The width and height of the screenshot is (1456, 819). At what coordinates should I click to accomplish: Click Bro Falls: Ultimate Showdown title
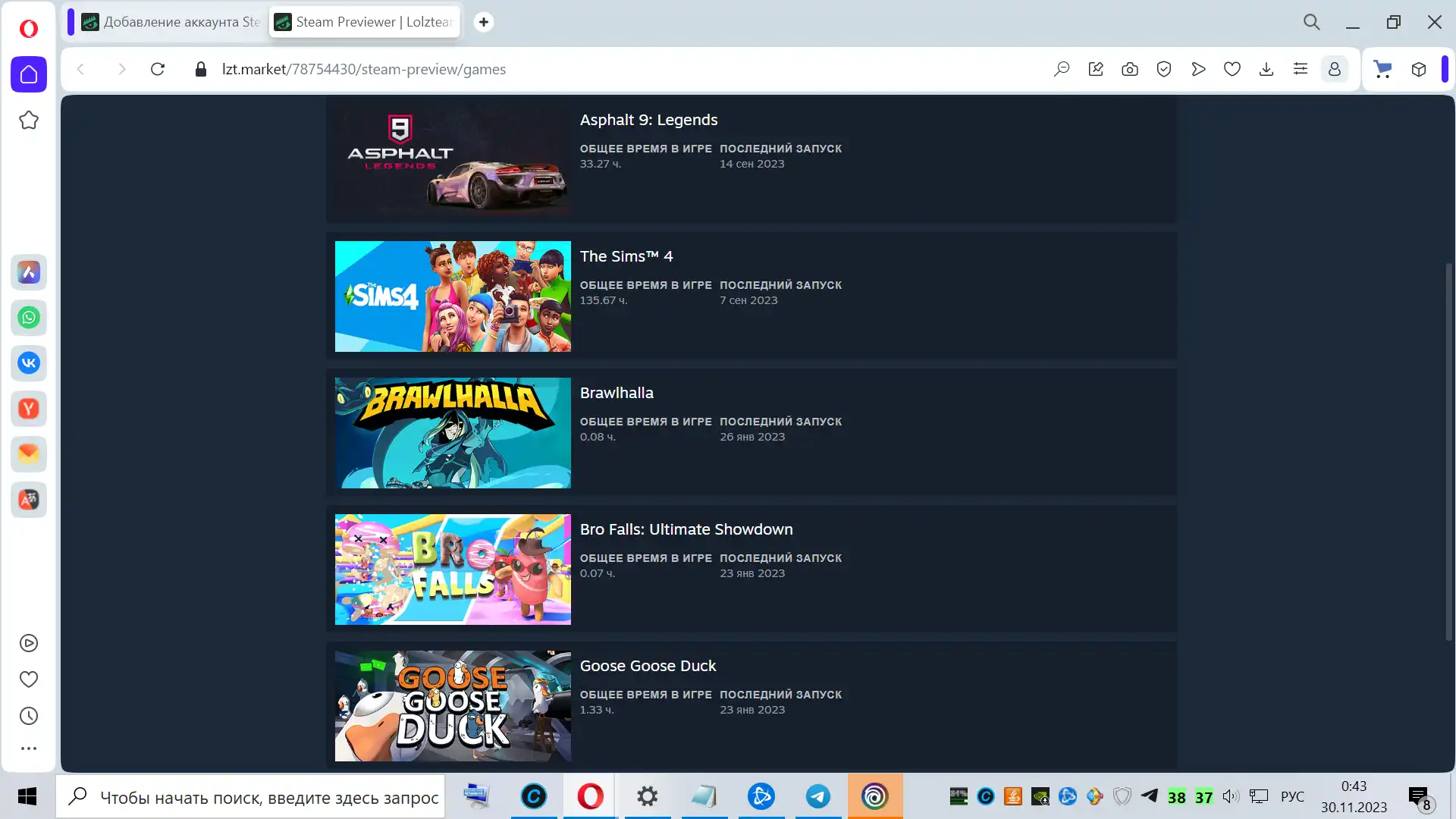[686, 529]
